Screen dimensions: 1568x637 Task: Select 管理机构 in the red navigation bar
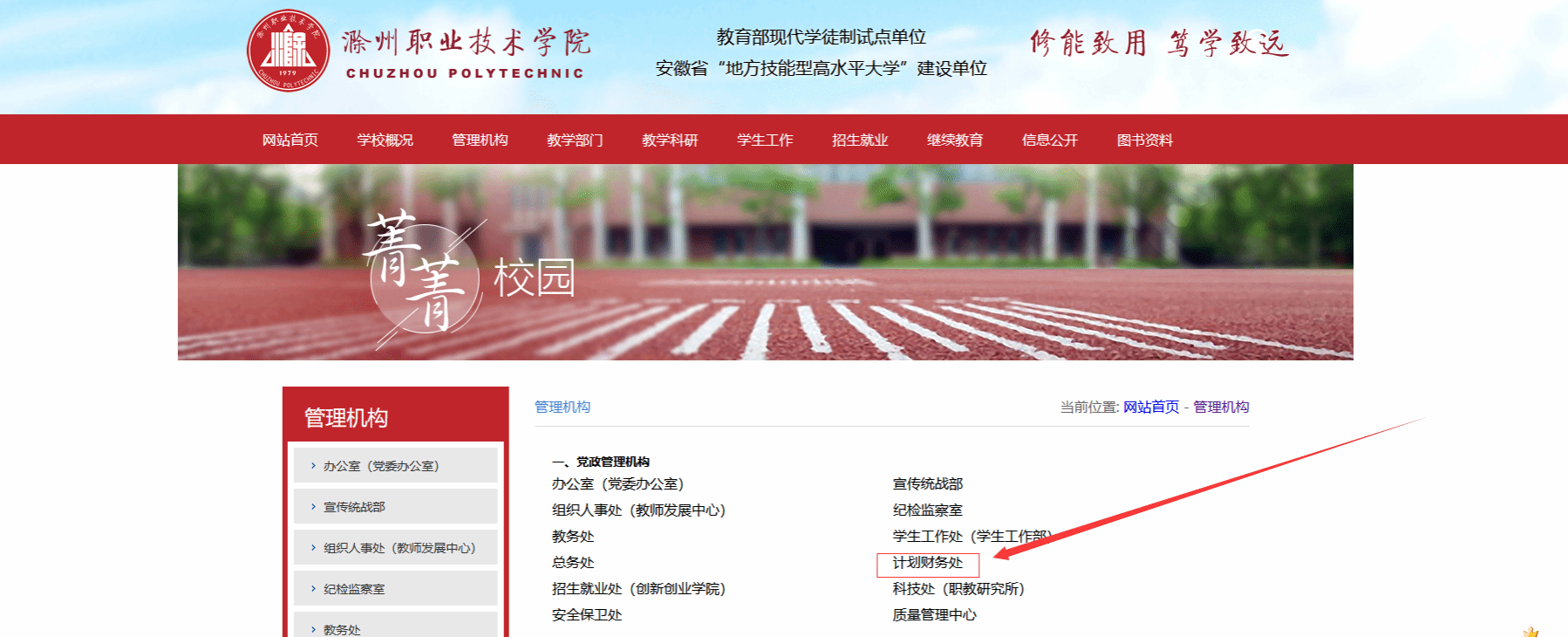click(x=480, y=140)
